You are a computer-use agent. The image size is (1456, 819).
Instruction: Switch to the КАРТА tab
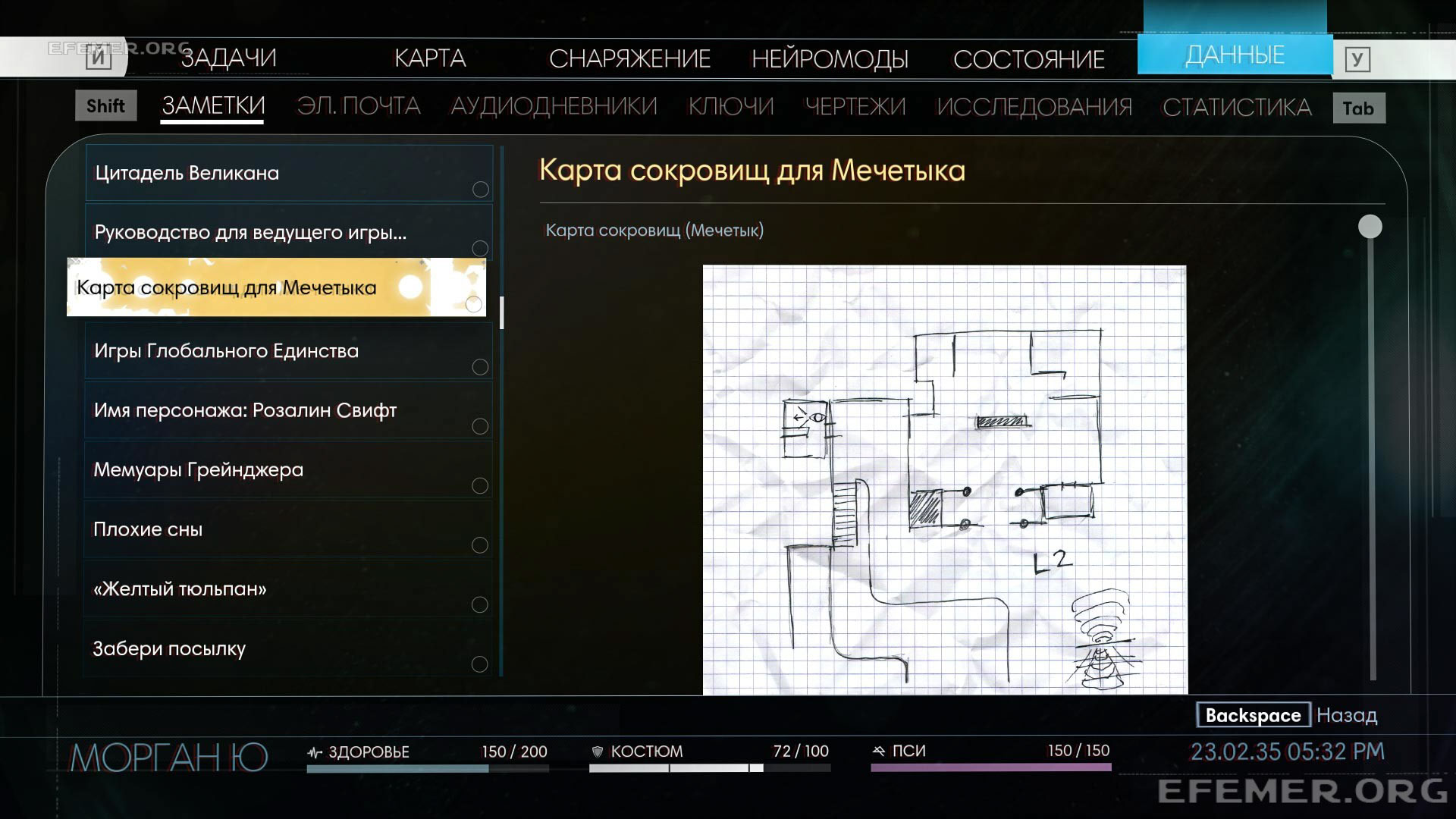[430, 58]
